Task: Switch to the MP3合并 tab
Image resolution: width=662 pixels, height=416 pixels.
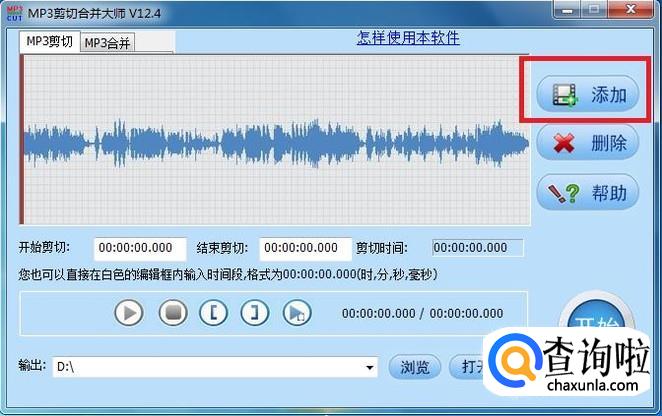Action: (x=107, y=43)
